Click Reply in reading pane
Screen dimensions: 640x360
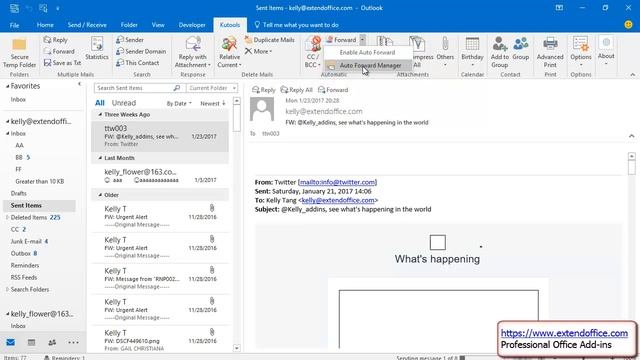[x=263, y=90]
